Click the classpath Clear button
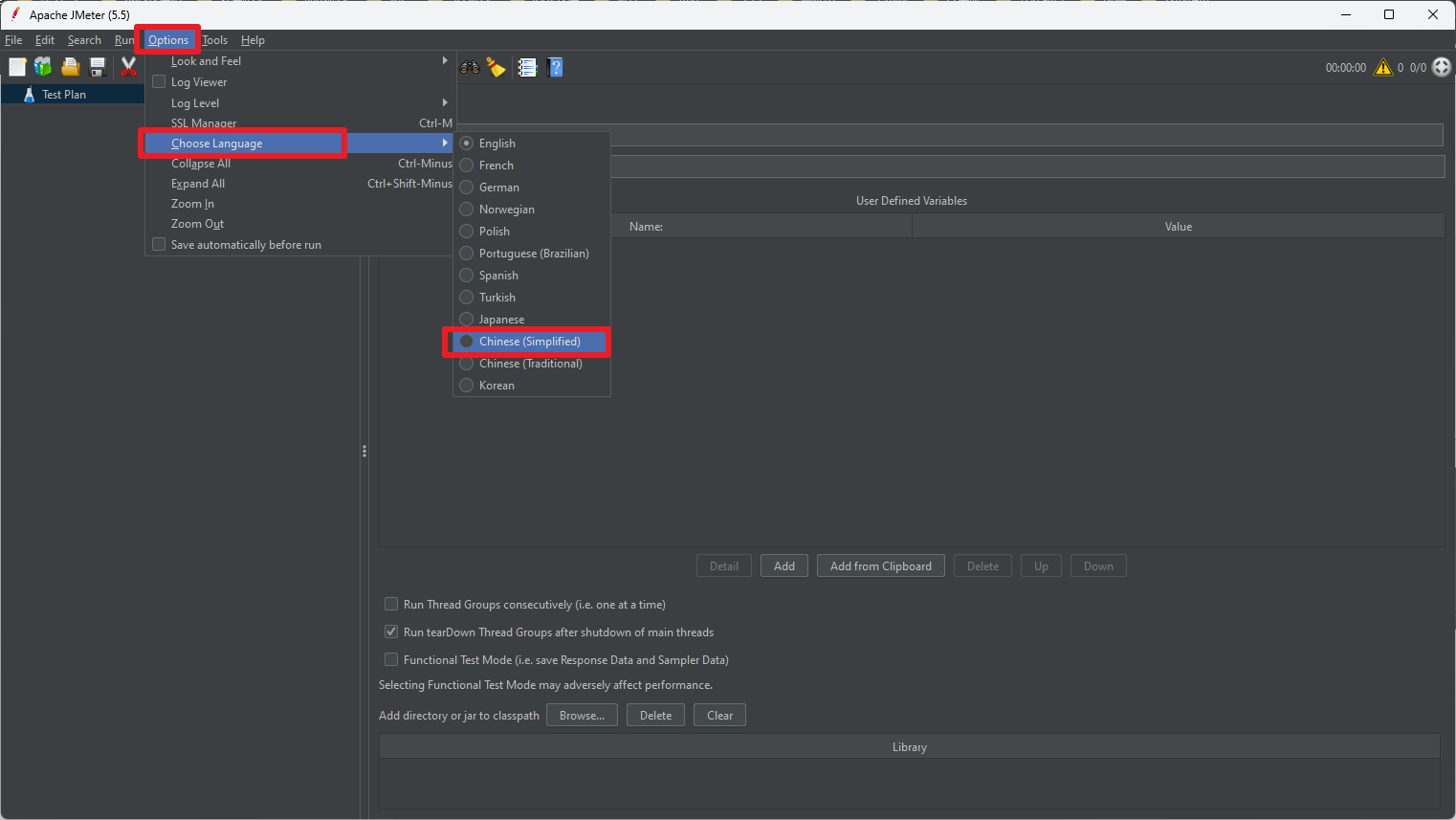 pos(719,716)
